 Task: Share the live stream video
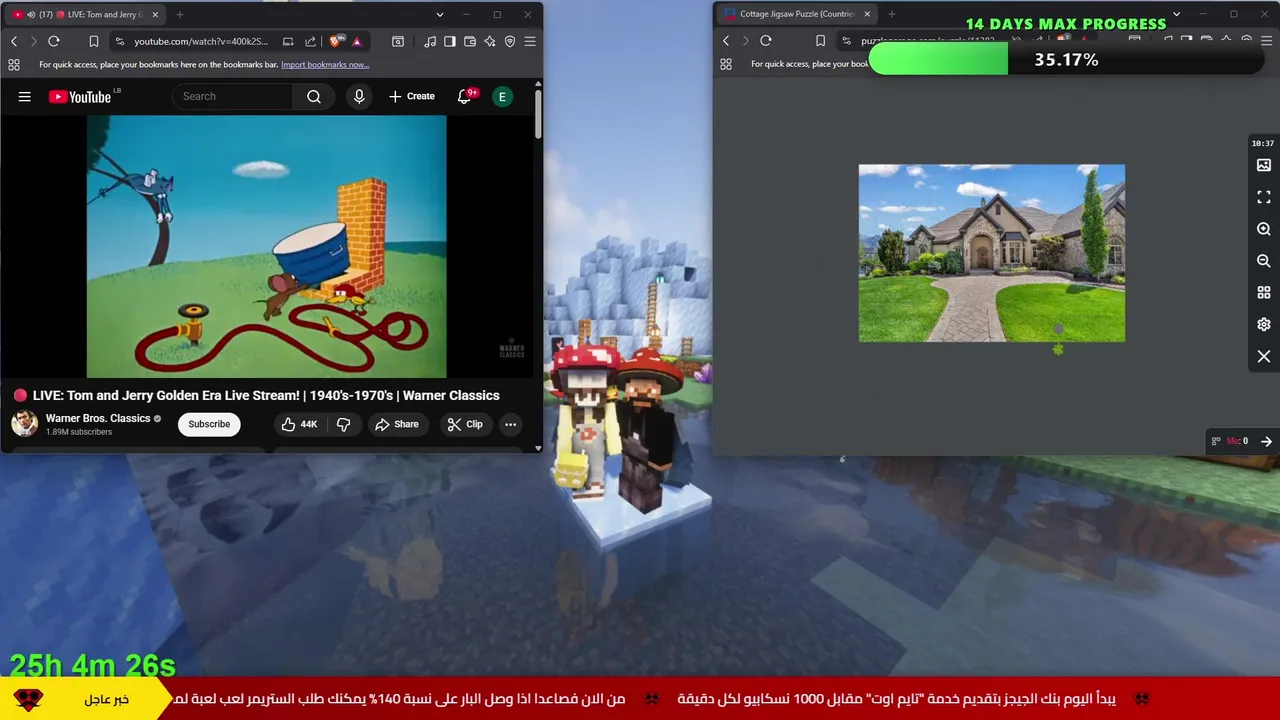[x=397, y=424]
